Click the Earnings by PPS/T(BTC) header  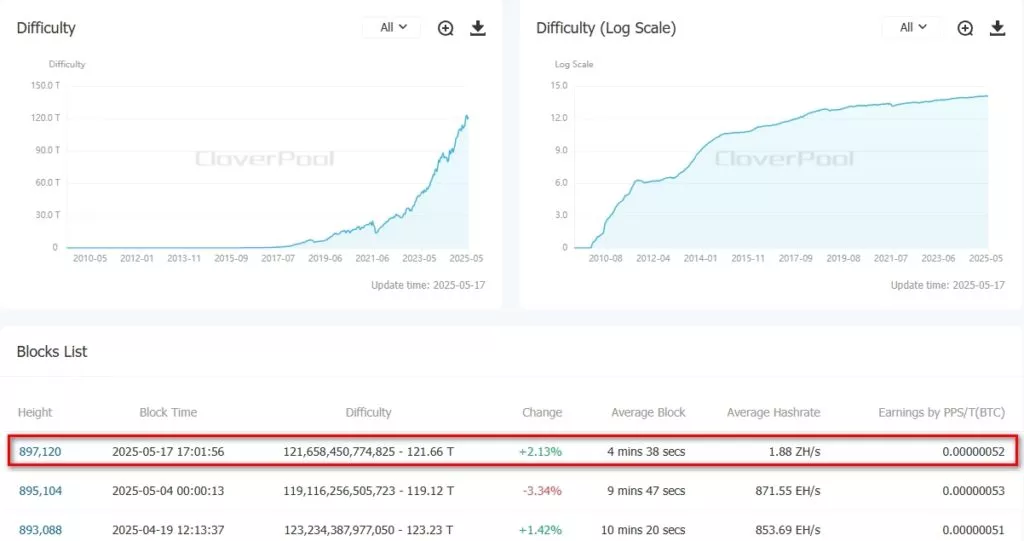(x=941, y=412)
